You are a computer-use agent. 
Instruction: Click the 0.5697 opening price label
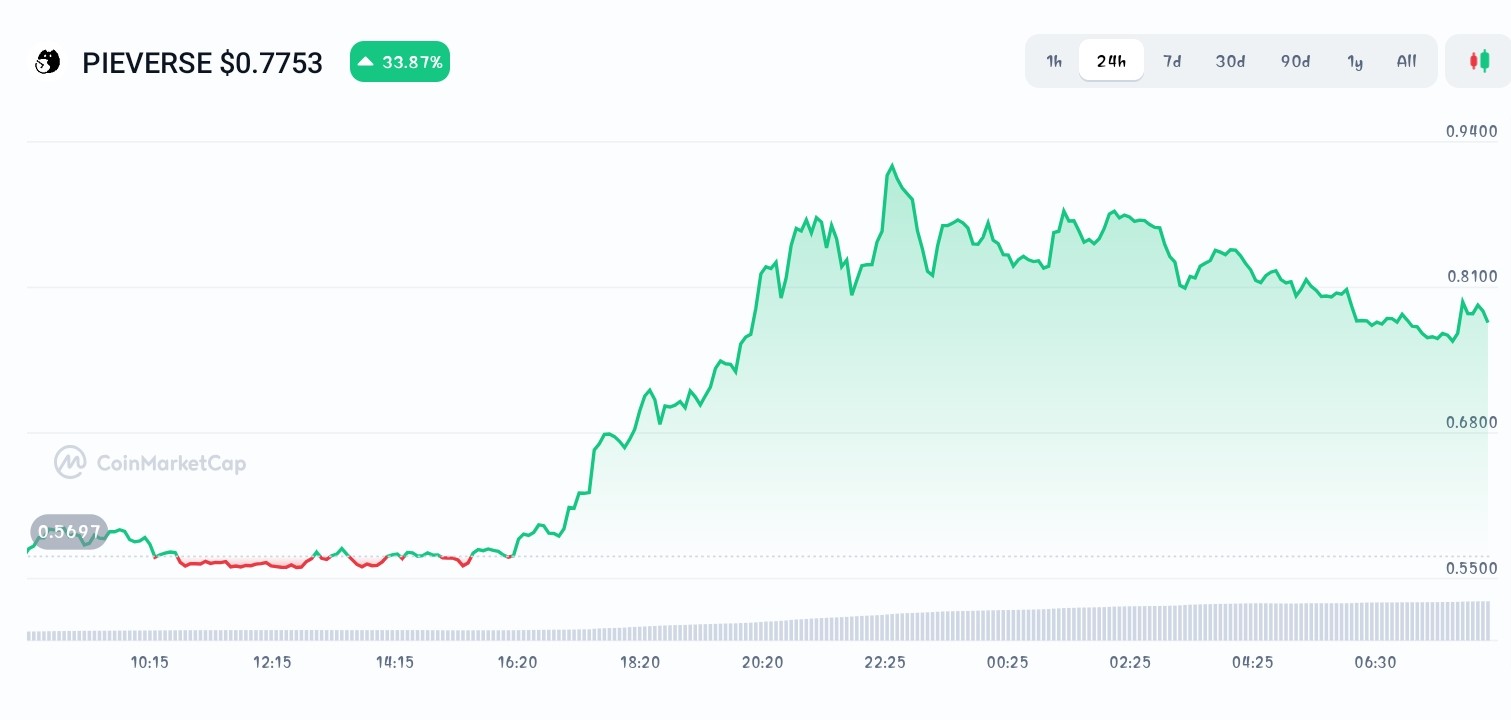pos(69,531)
